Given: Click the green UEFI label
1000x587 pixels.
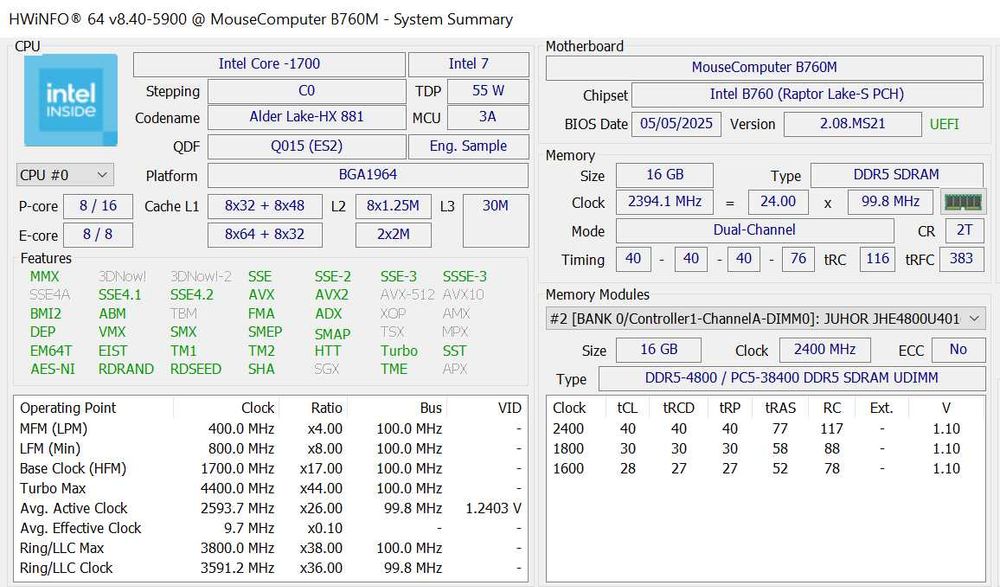Looking at the screenshot, I should pos(944,124).
